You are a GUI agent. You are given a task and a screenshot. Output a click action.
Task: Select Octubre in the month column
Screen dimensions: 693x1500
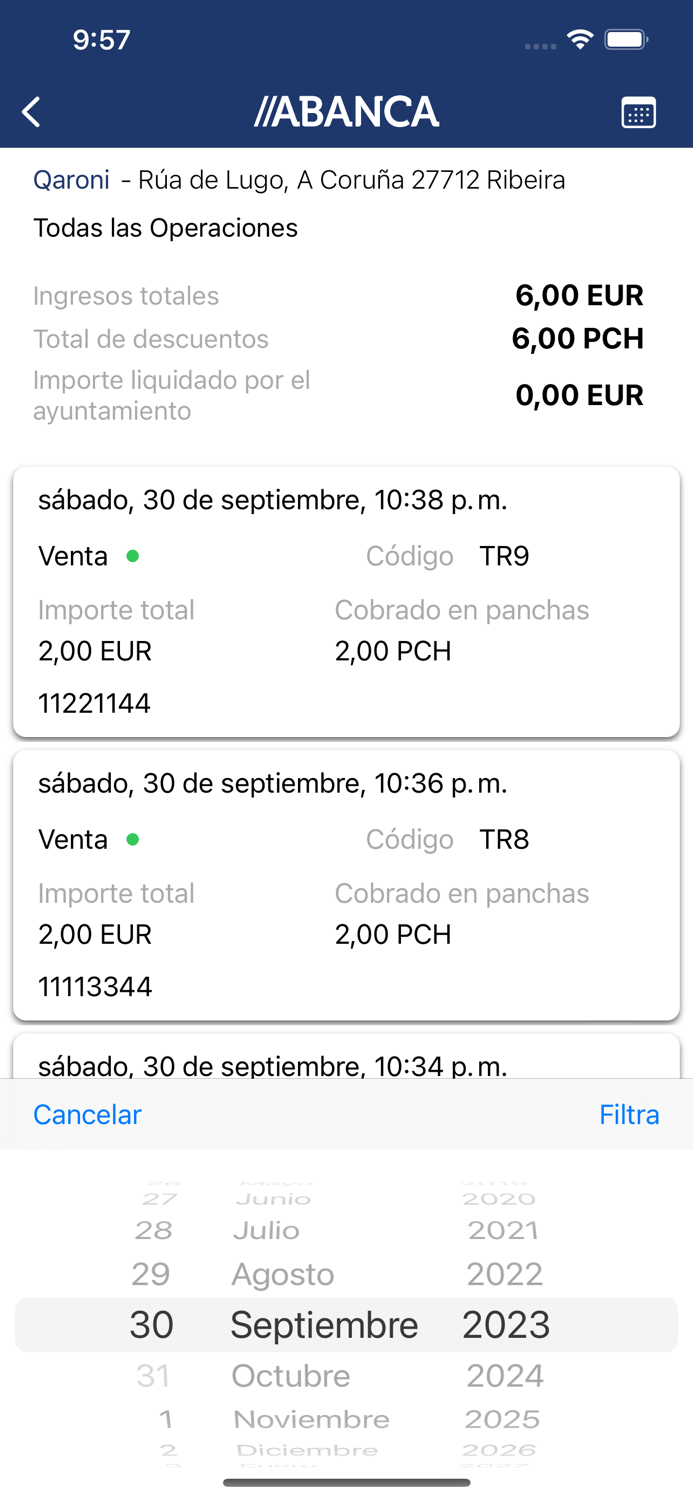coord(291,1375)
